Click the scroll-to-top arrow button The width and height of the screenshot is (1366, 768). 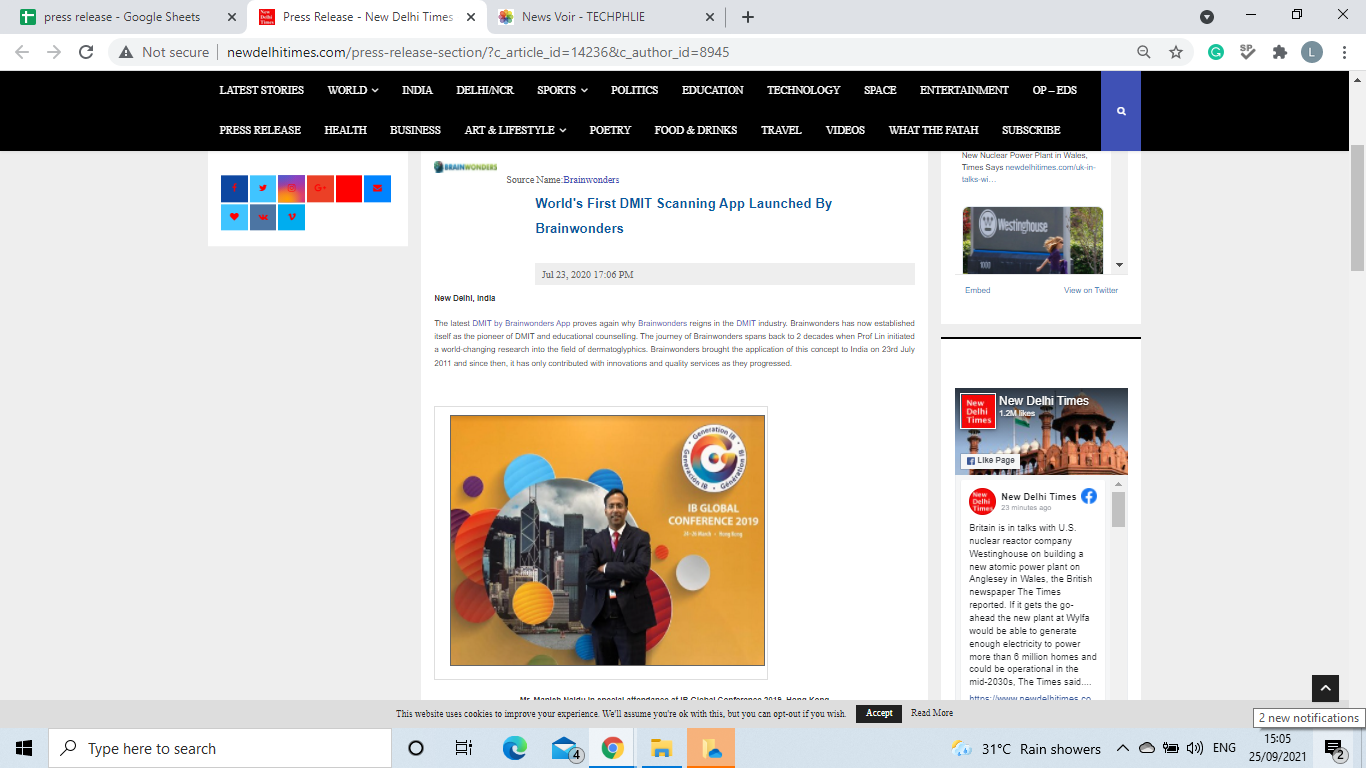[x=1325, y=688]
